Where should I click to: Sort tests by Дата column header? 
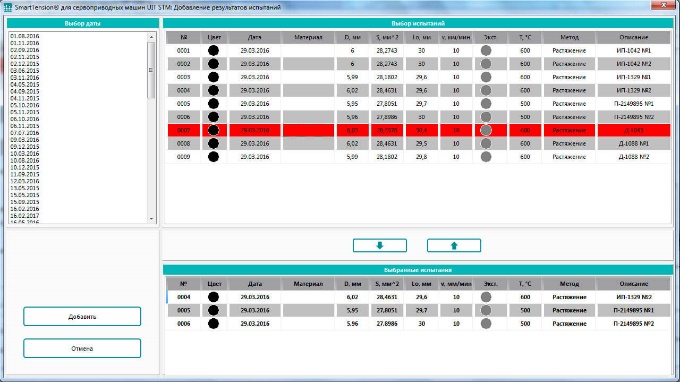point(255,37)
